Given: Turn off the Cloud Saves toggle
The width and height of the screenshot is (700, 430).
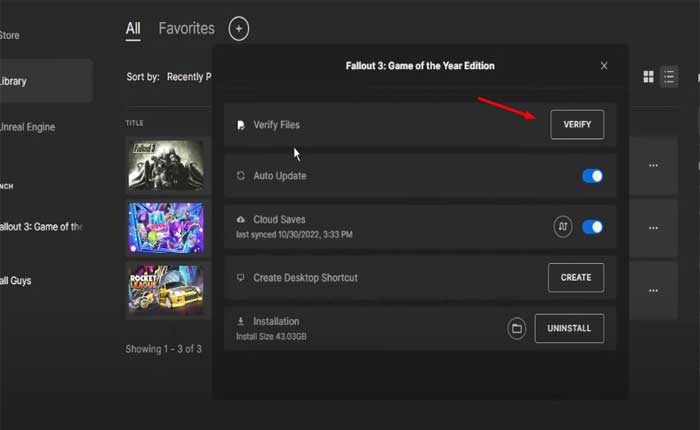Looking at the screenshot, I should 592,227.
